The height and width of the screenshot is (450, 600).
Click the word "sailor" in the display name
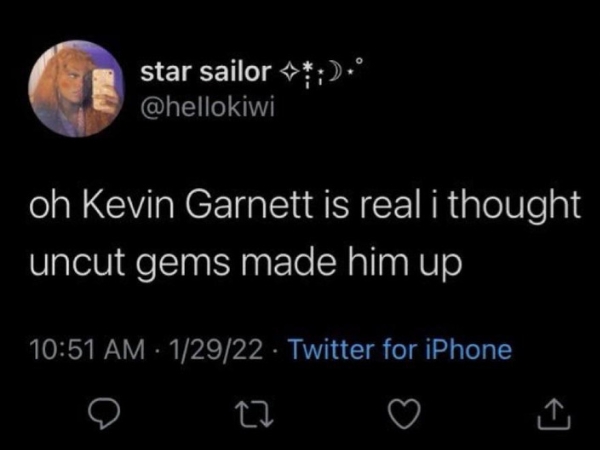coord(234,71)
